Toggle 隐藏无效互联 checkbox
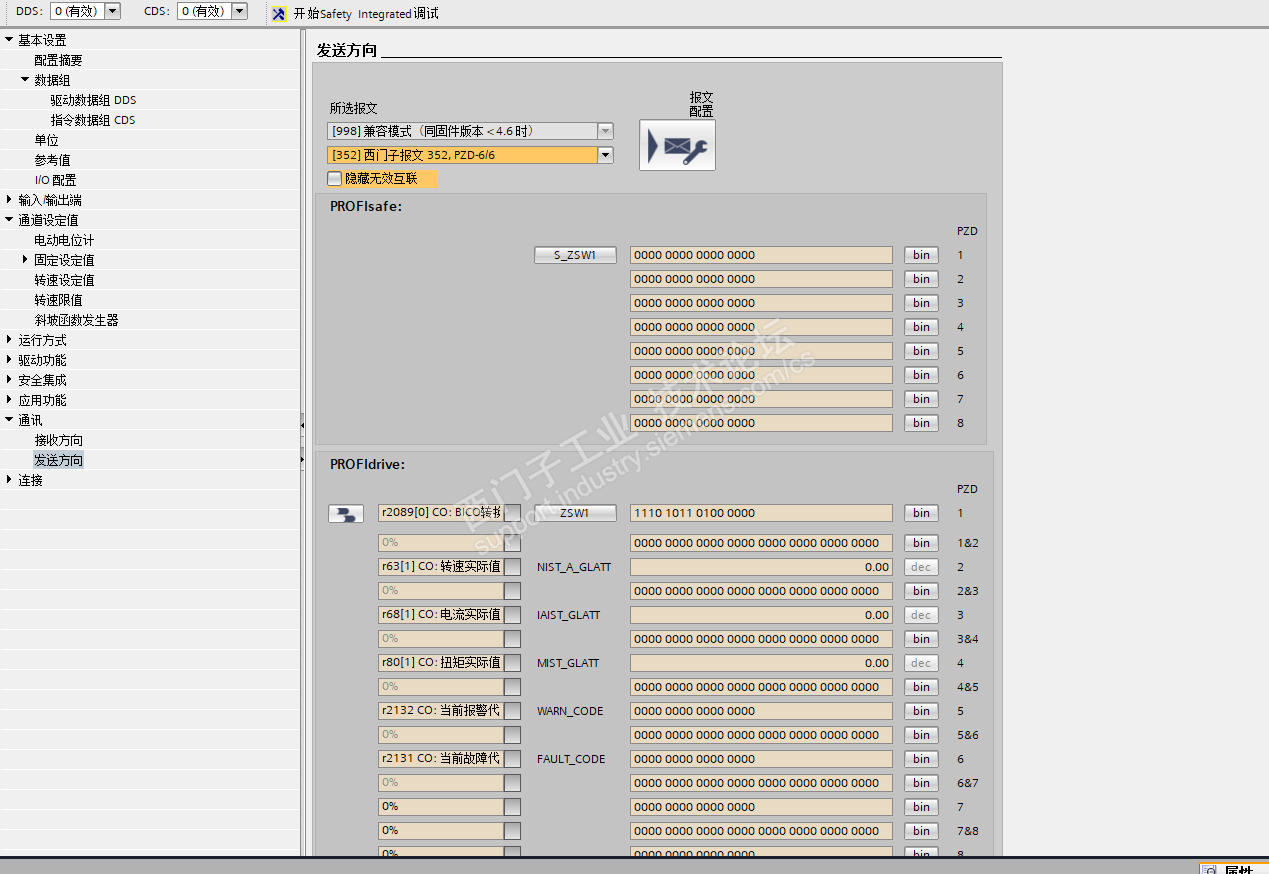 (x=335, y=178)
